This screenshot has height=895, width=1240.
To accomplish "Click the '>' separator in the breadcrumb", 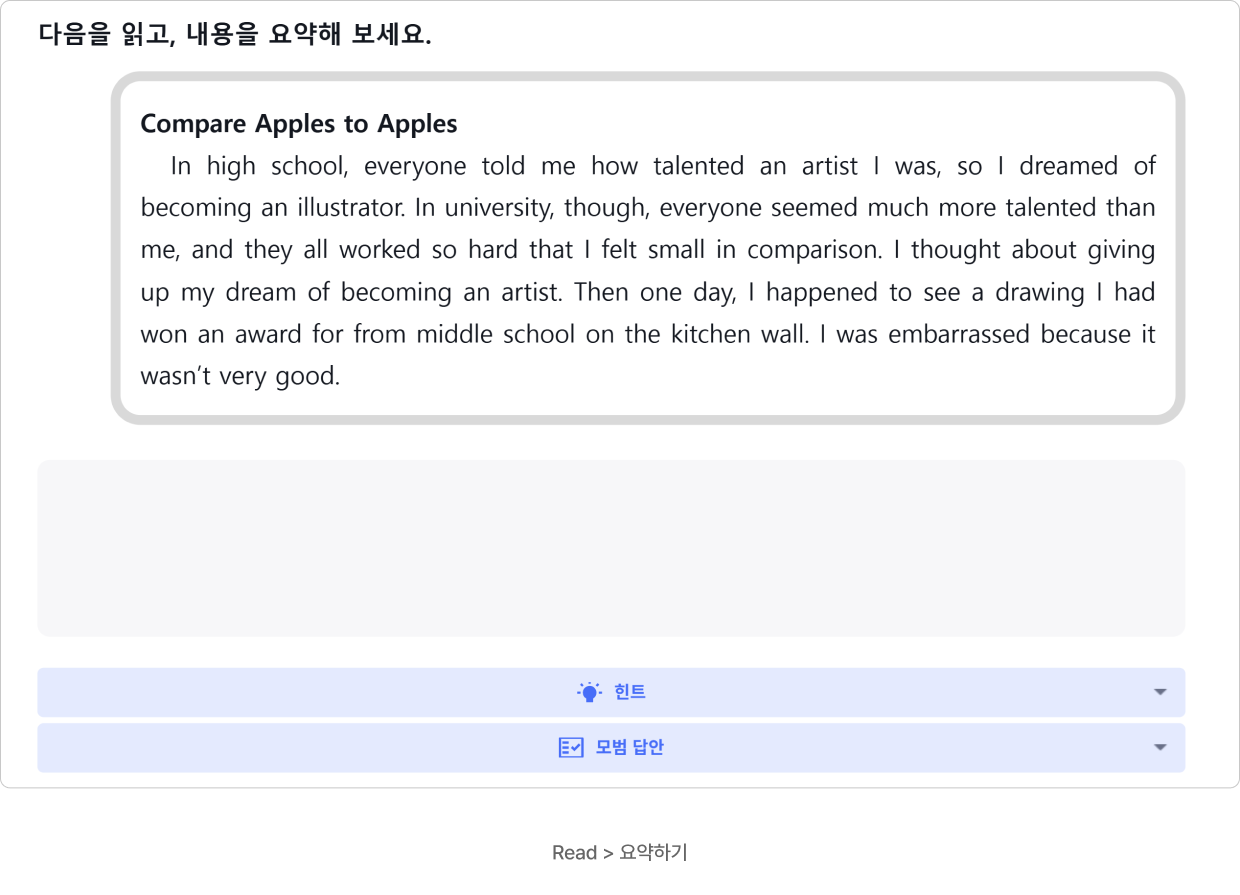I will (608, 853).
